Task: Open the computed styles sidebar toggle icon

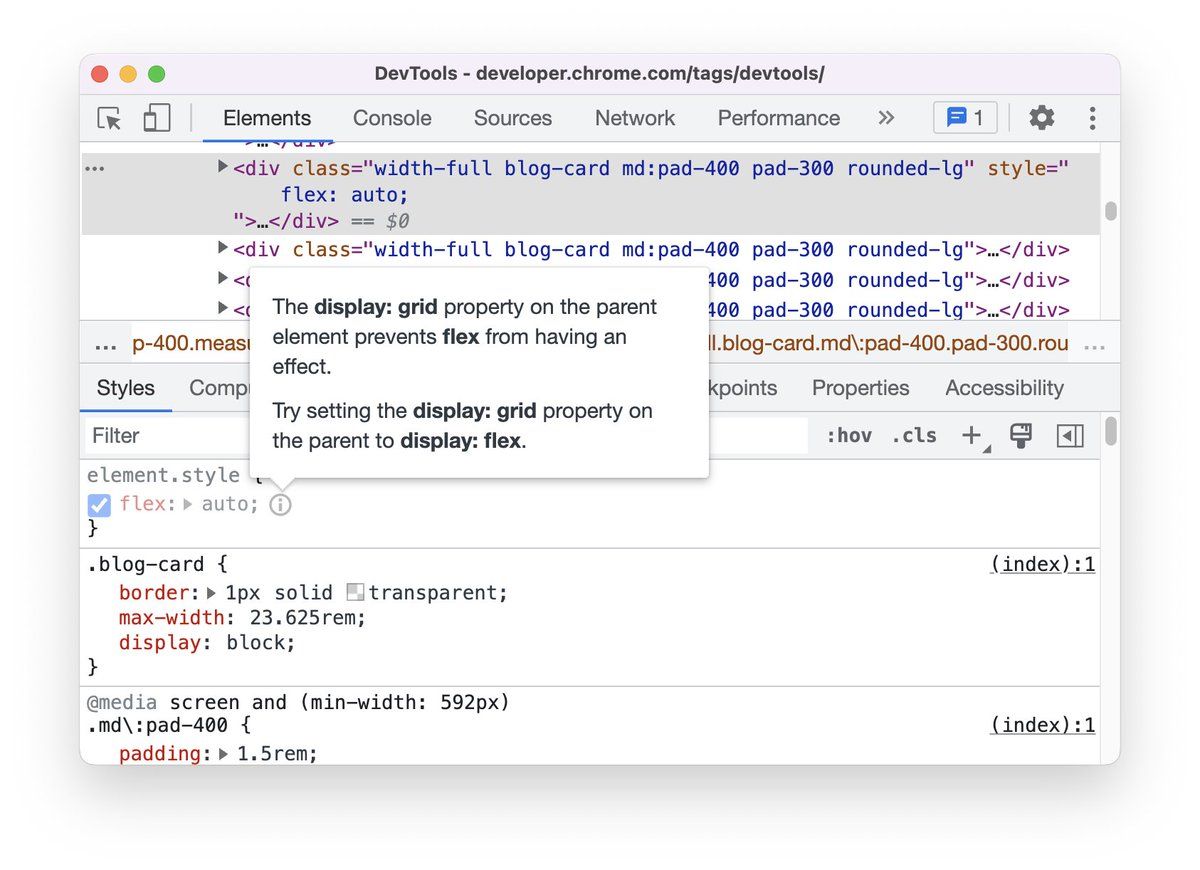Action: (x=1069, y=435)
